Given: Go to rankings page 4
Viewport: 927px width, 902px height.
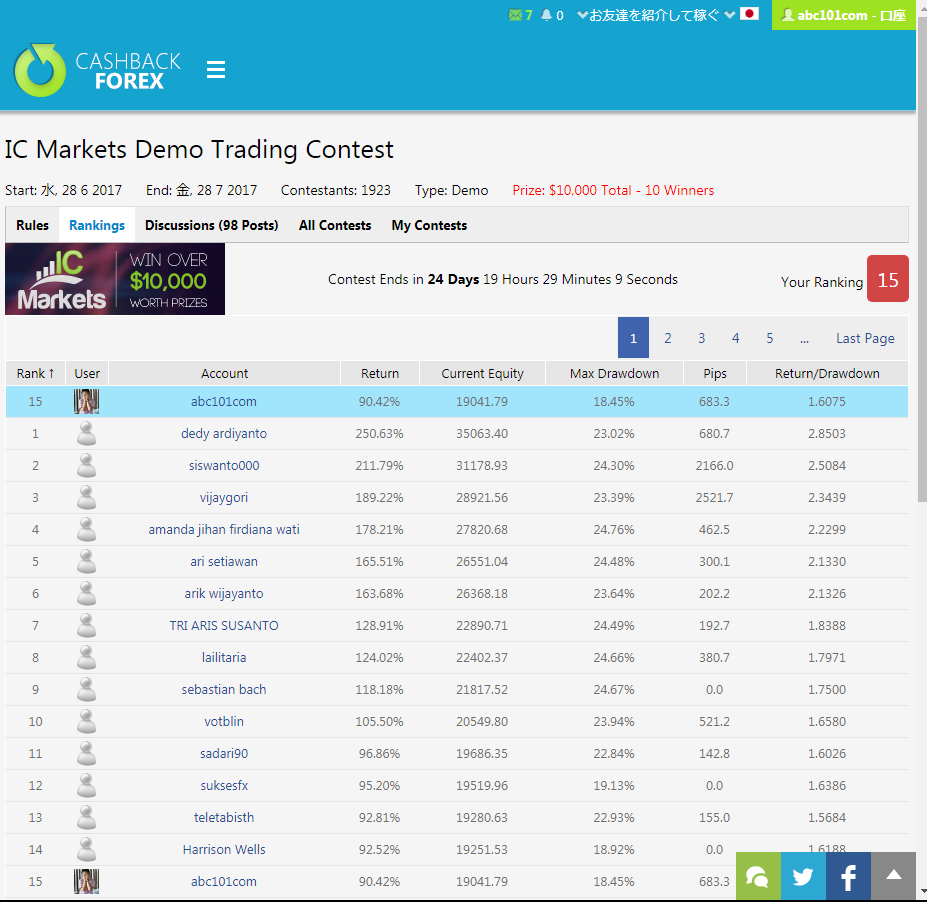Looking at the screenshot, I should point(735,338).
